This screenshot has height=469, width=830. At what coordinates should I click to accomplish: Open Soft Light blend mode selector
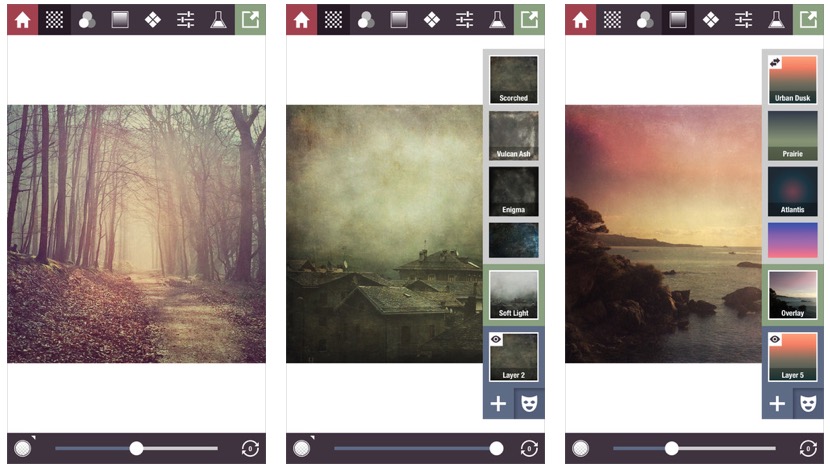513,295
